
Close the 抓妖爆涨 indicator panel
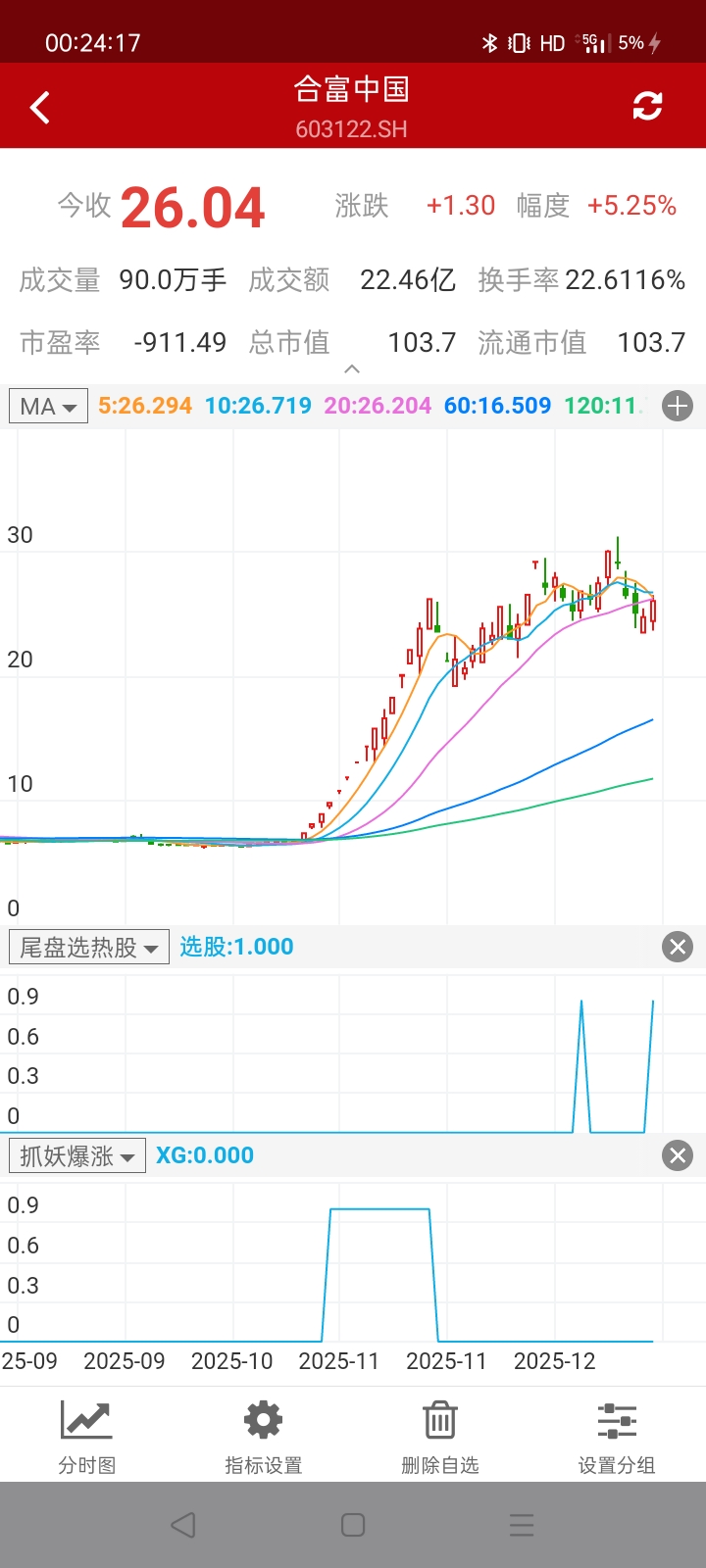pyautogui.click(x=678, y=1155)
